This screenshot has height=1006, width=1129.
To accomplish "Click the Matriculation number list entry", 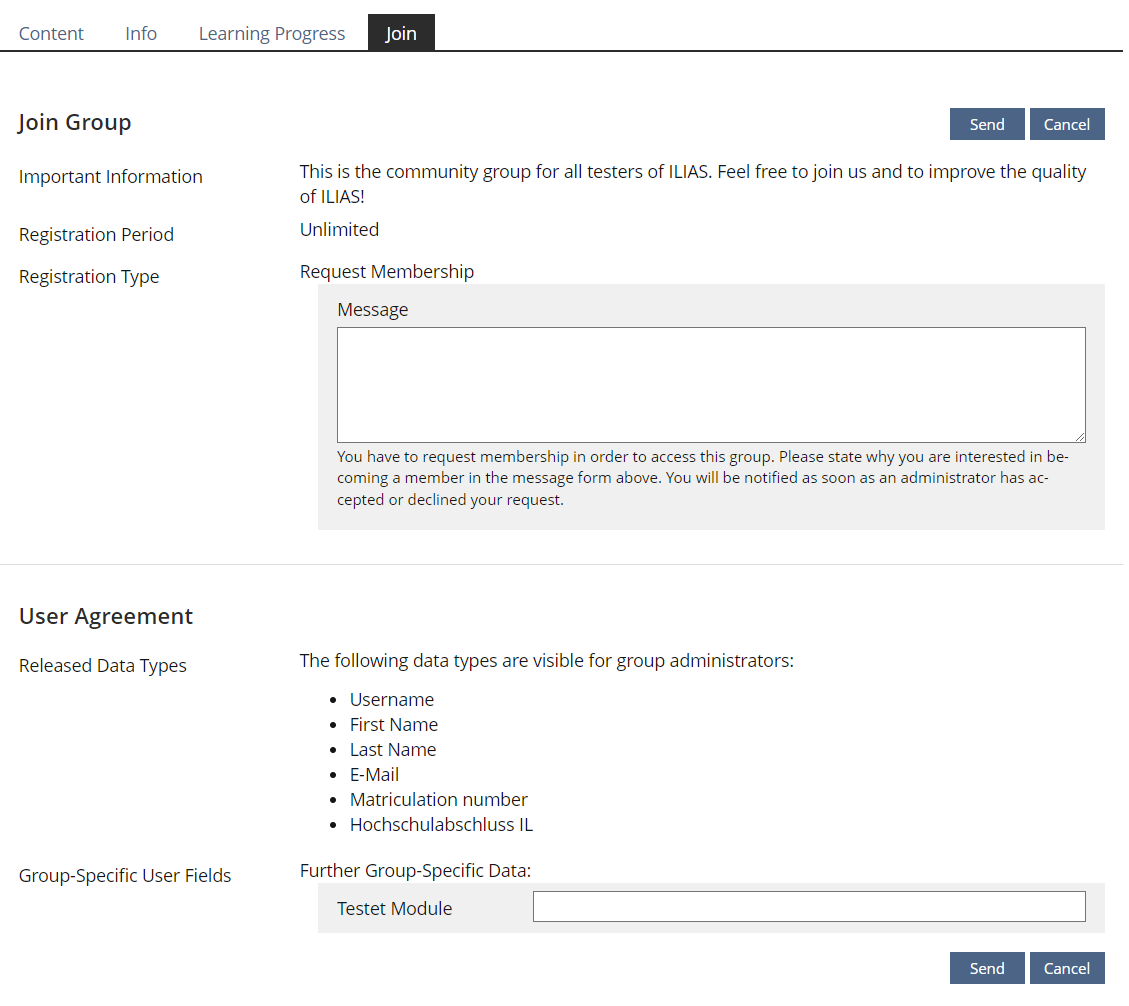I will [438, 799].
